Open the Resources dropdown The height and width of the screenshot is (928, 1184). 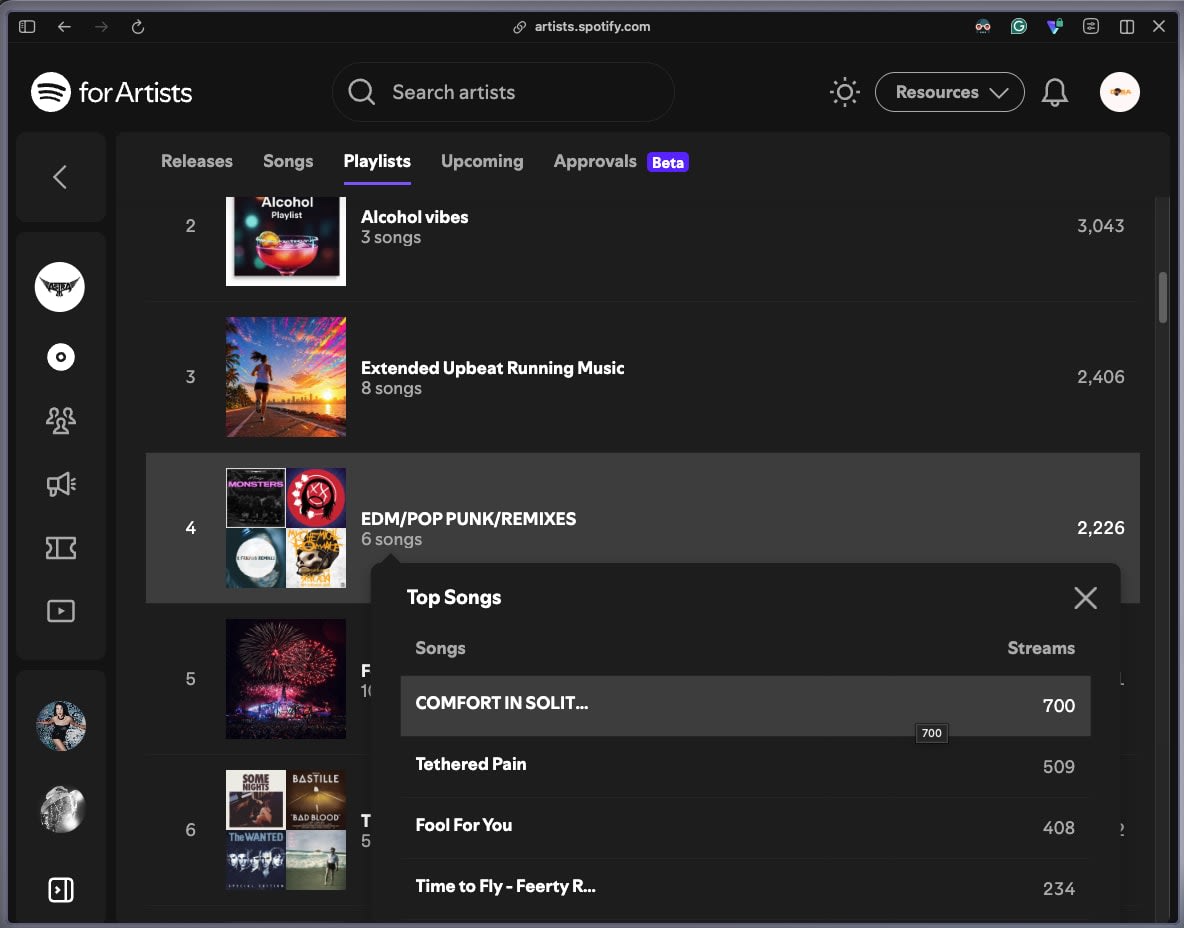(949, 92)
